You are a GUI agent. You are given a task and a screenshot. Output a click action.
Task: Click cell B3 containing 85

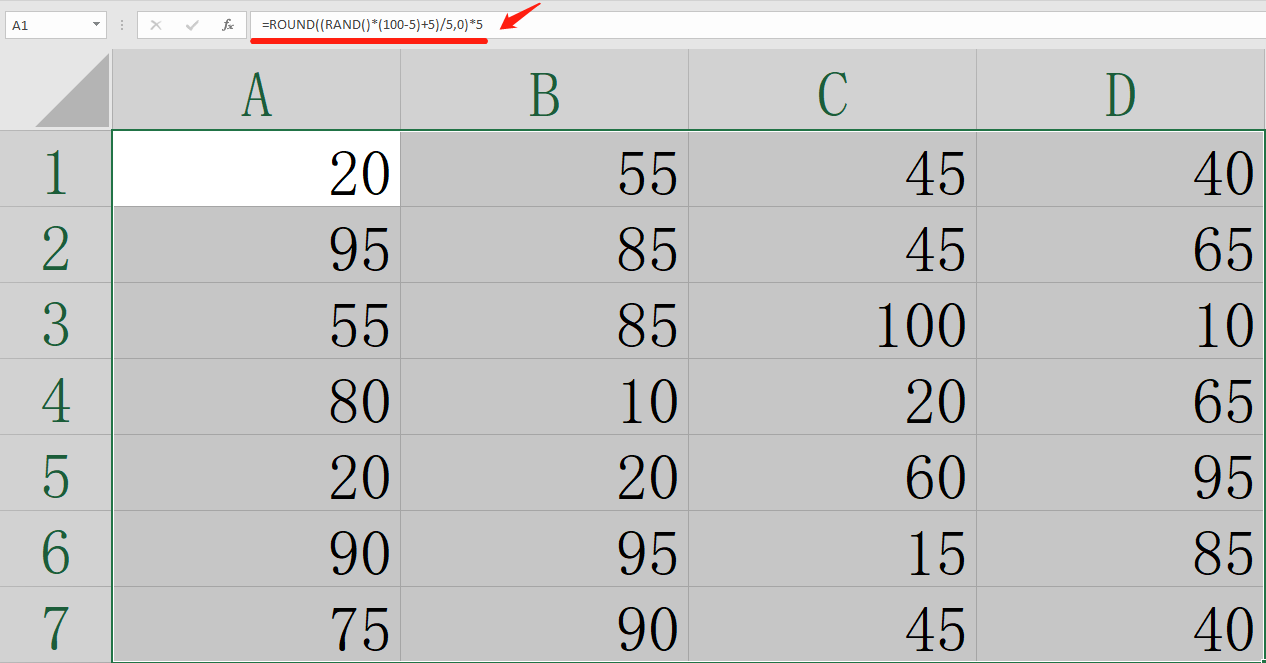coord(545,321)
